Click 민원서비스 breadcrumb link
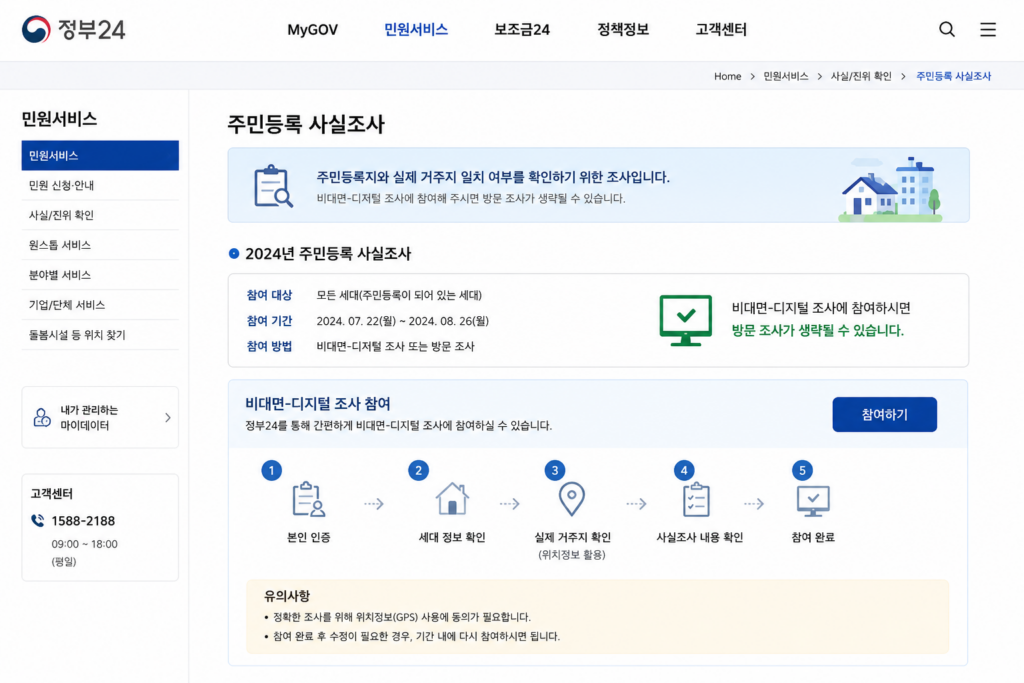The height and width of the screenshot is (683, 1024). pos(786,76)
